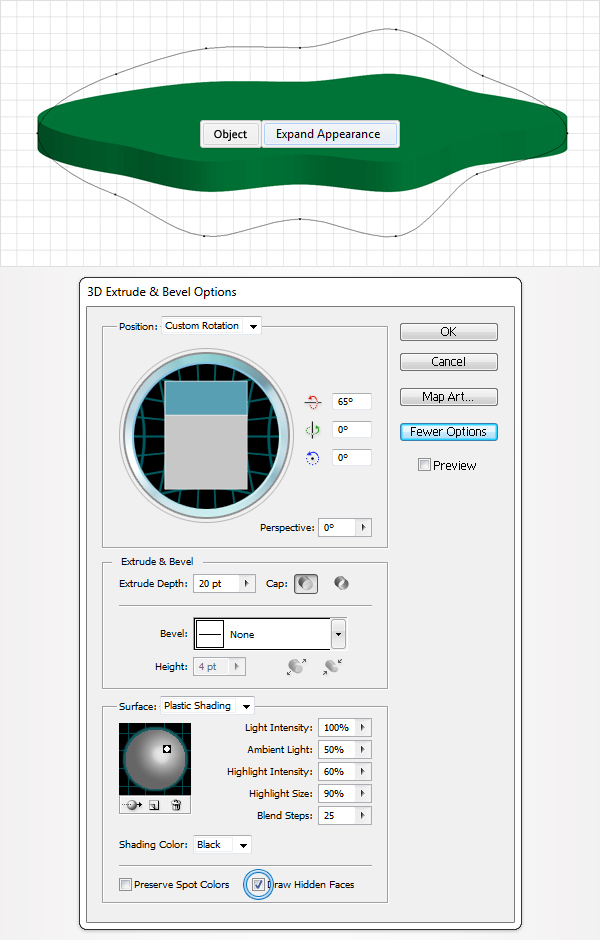Viewport: 600px width, 940px height.
Task: Open Map Art button
Action: coord(448,397)
